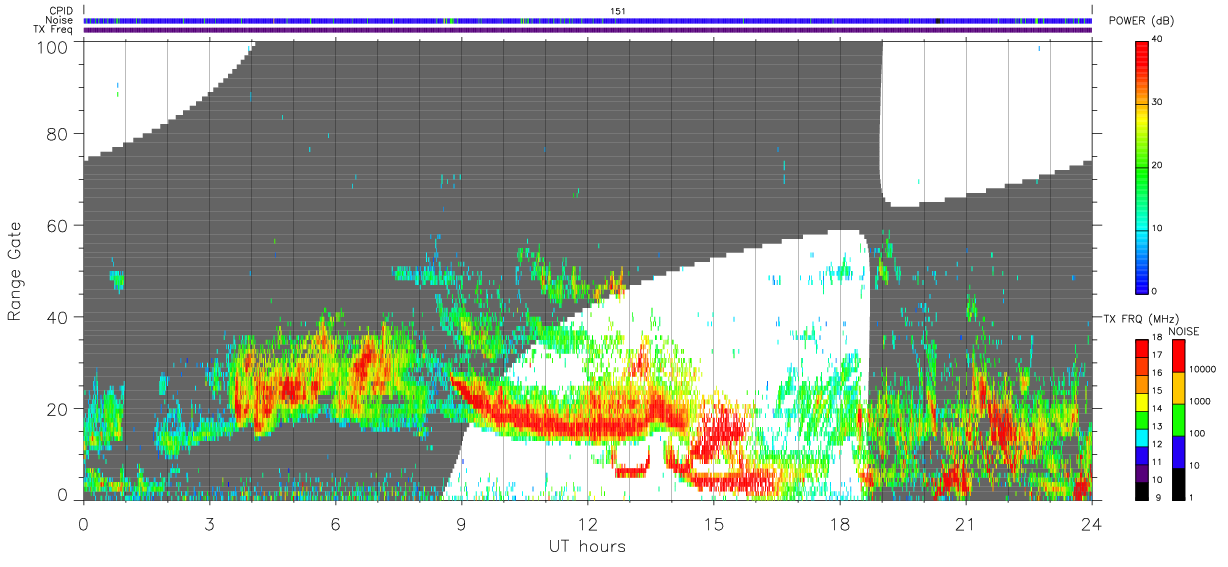The image size is (1228, 567).
Task: Click the purple TX Freq strip above the plot
Action: tap(587, 30)
